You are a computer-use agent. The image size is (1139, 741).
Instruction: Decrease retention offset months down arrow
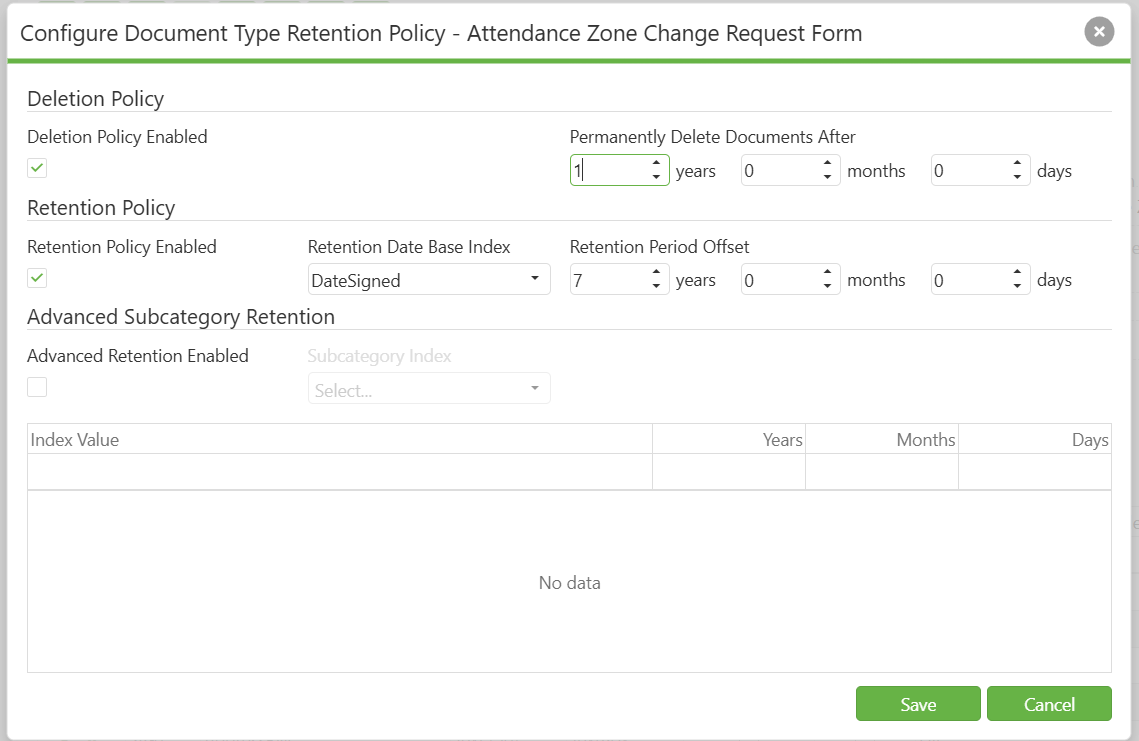click(x=827, y=286)
